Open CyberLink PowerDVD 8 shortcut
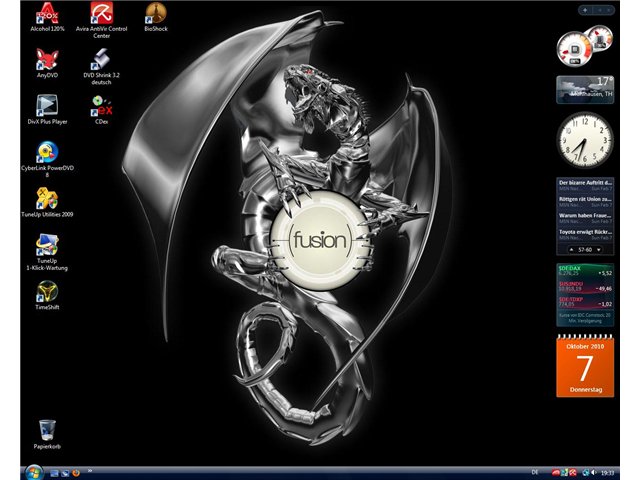Screen dimensions: 640x480 47,159
